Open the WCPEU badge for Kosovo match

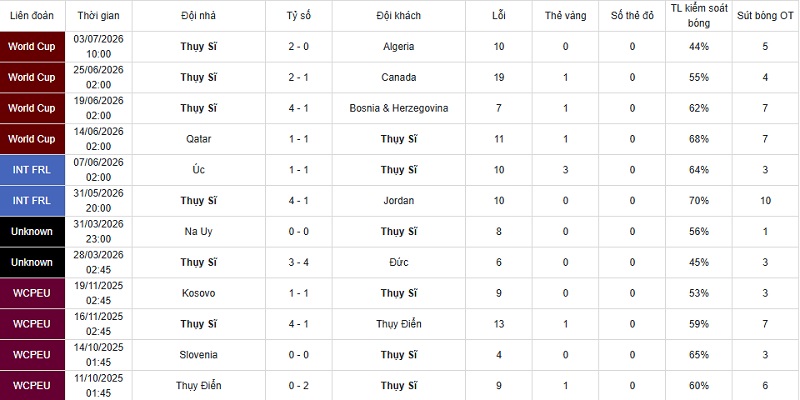point(32,293)
